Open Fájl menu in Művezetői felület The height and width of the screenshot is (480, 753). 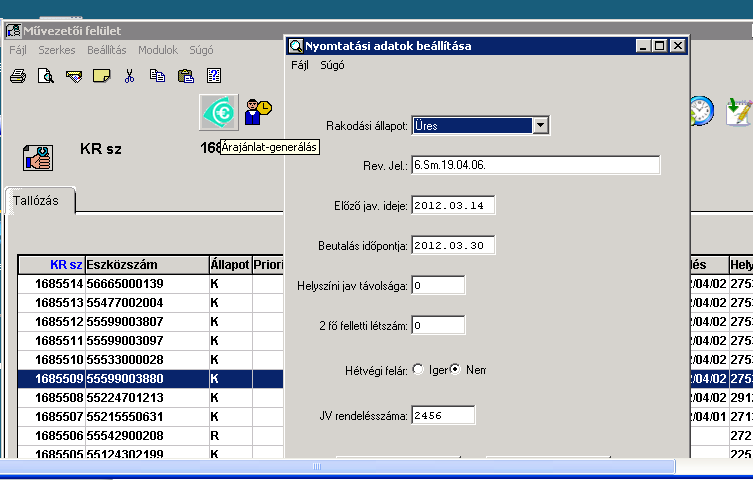18,50
